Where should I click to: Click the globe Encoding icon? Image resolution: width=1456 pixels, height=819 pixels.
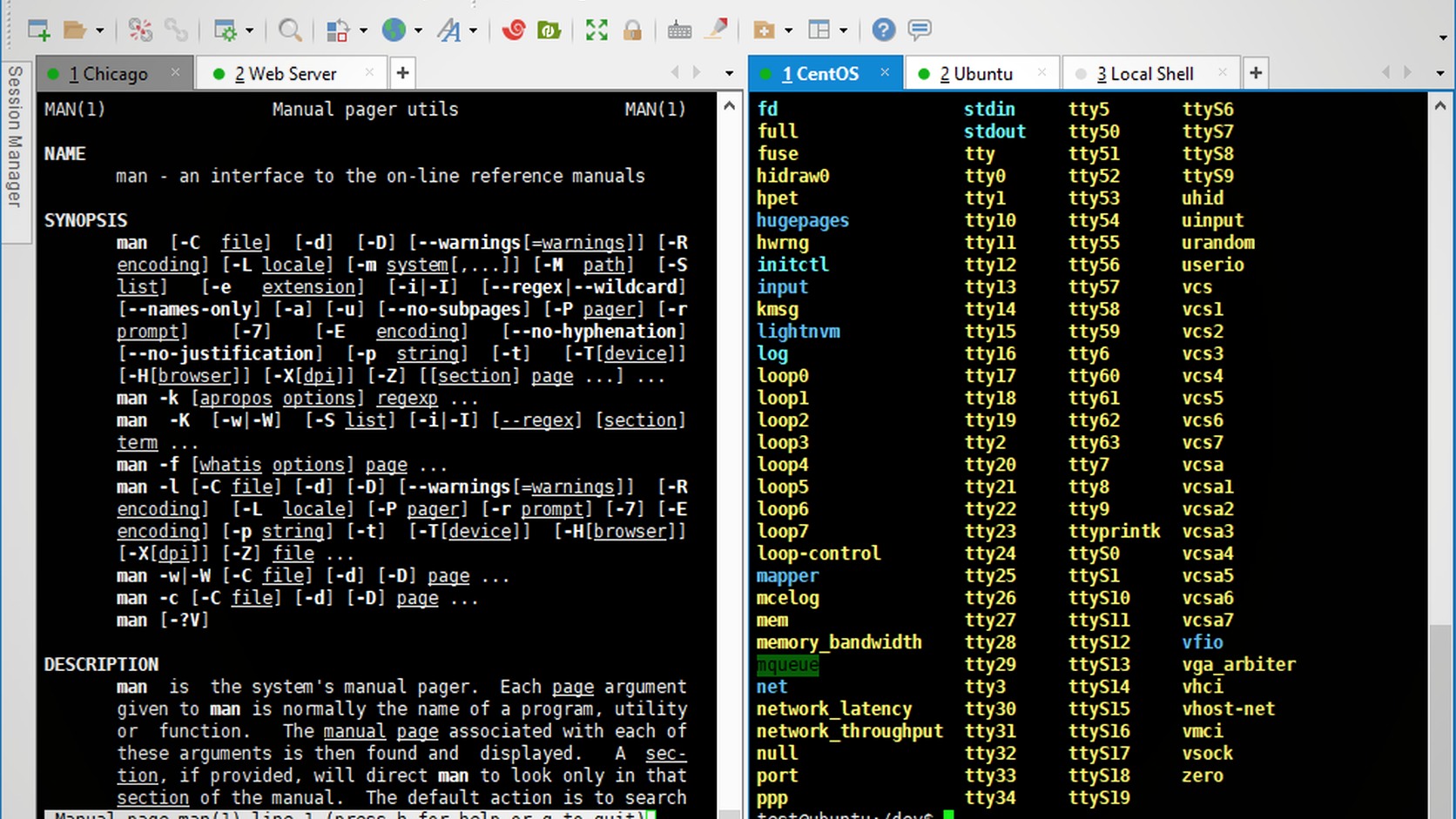[x=394, y=30]
